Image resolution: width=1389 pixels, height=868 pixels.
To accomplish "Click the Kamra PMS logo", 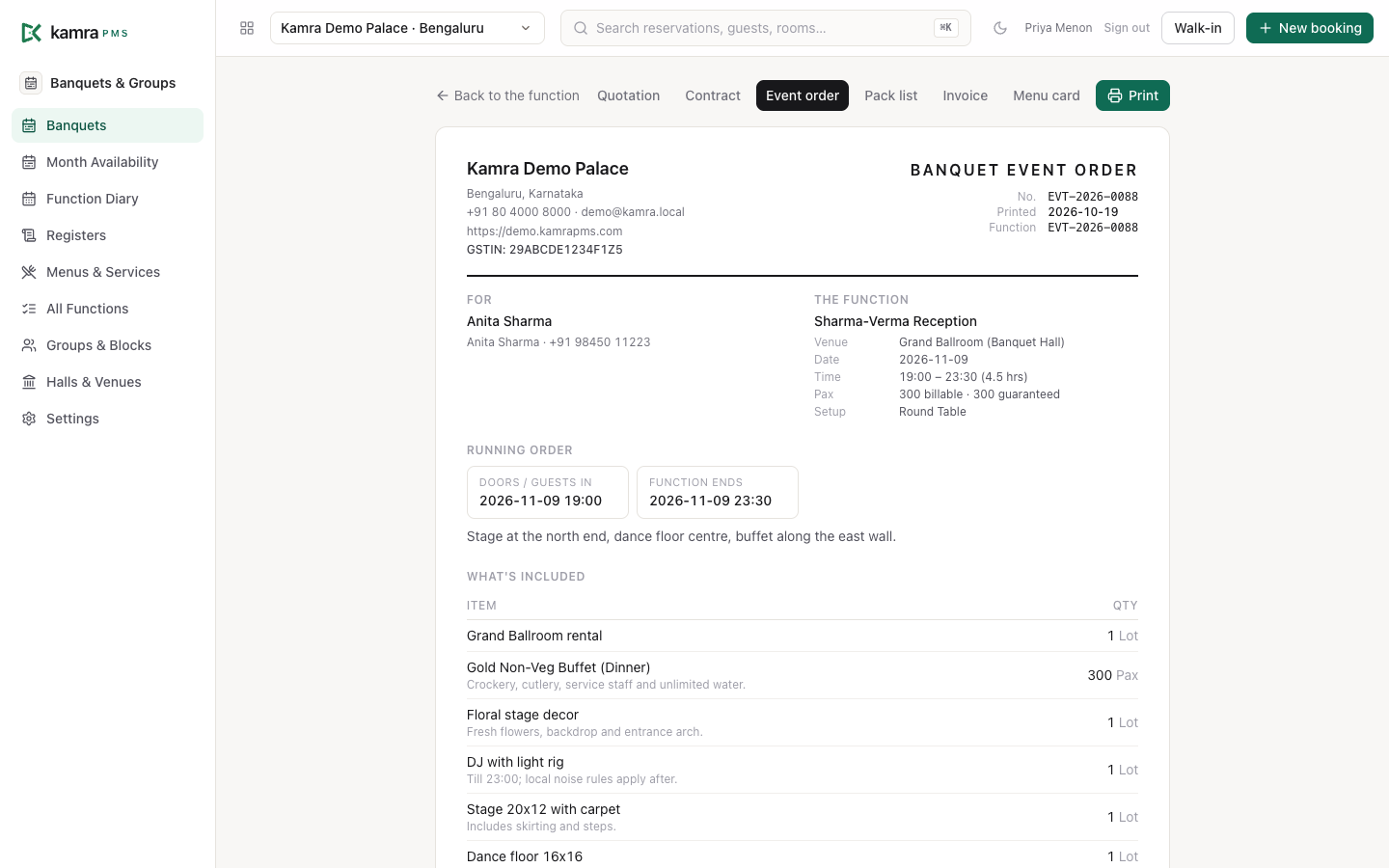I will (74, 33).
